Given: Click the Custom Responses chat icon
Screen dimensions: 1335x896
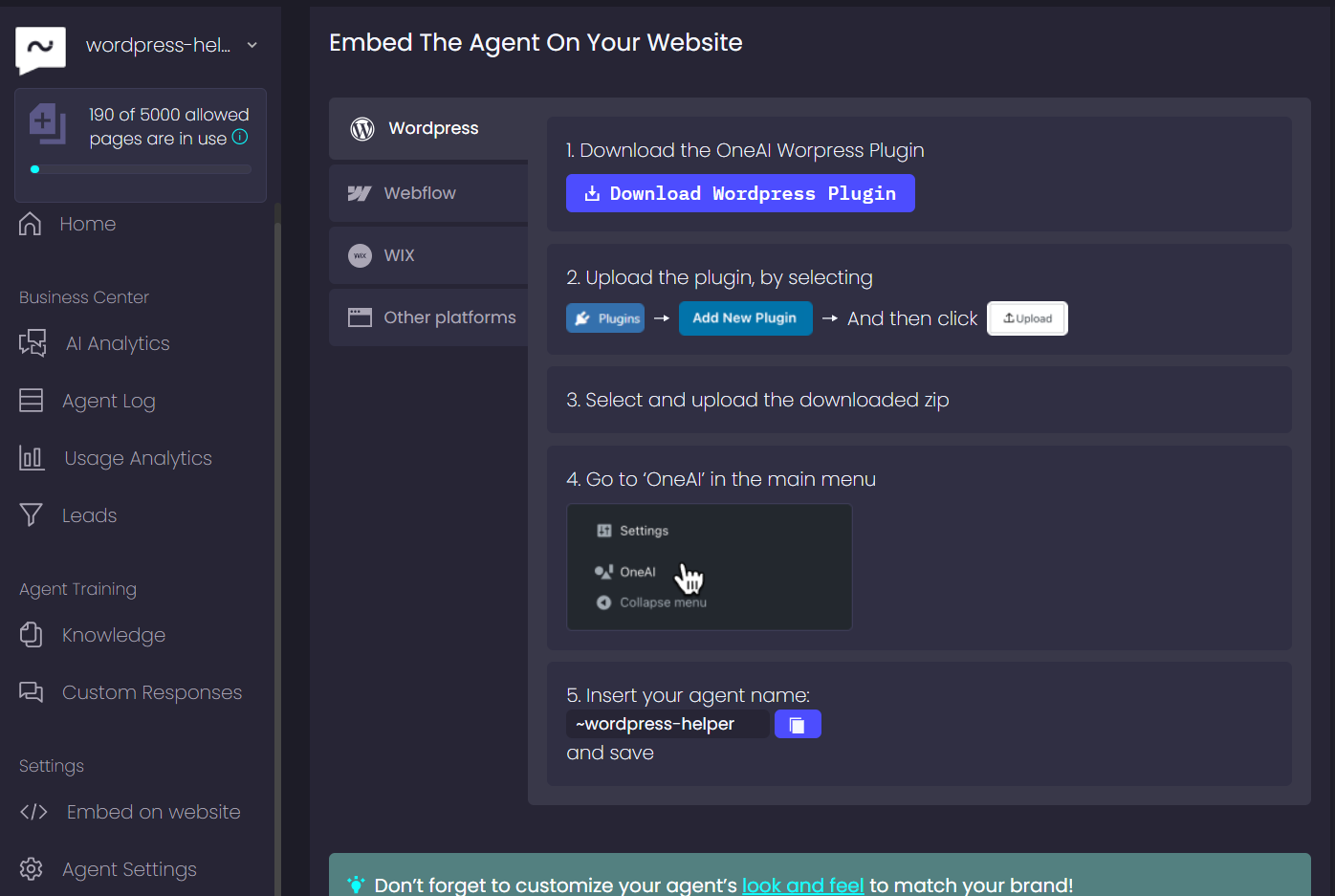Looking at the screenshot, I should click(32, 691).
